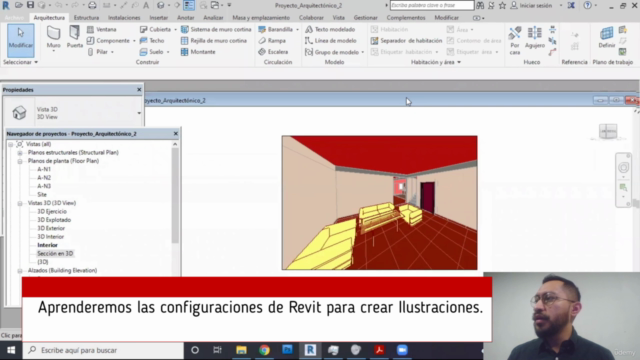Switch to the Anotar tab
This screenshot has height=360, width=640.
(x=186, y=18)
